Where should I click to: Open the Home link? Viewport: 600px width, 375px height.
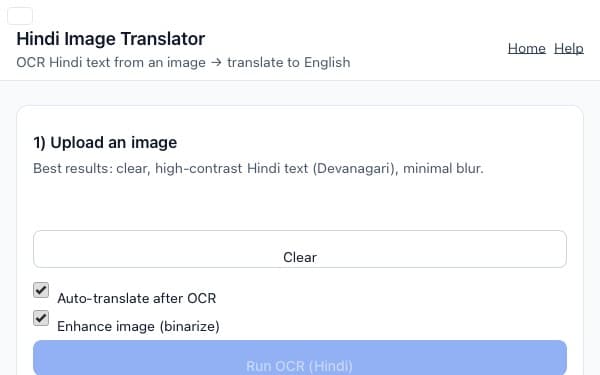click(x=527, y=49)
